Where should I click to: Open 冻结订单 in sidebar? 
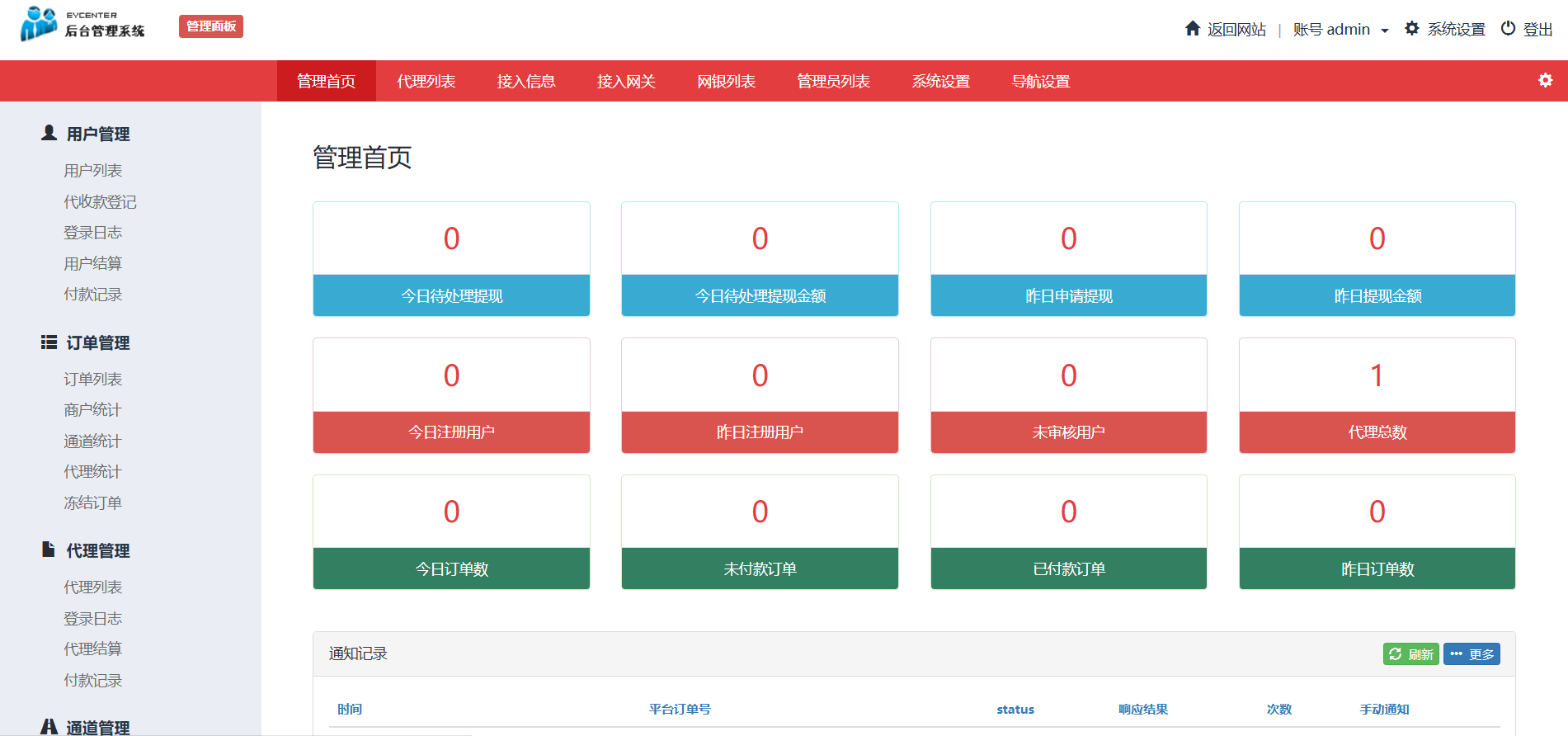[x=93, y=503]
